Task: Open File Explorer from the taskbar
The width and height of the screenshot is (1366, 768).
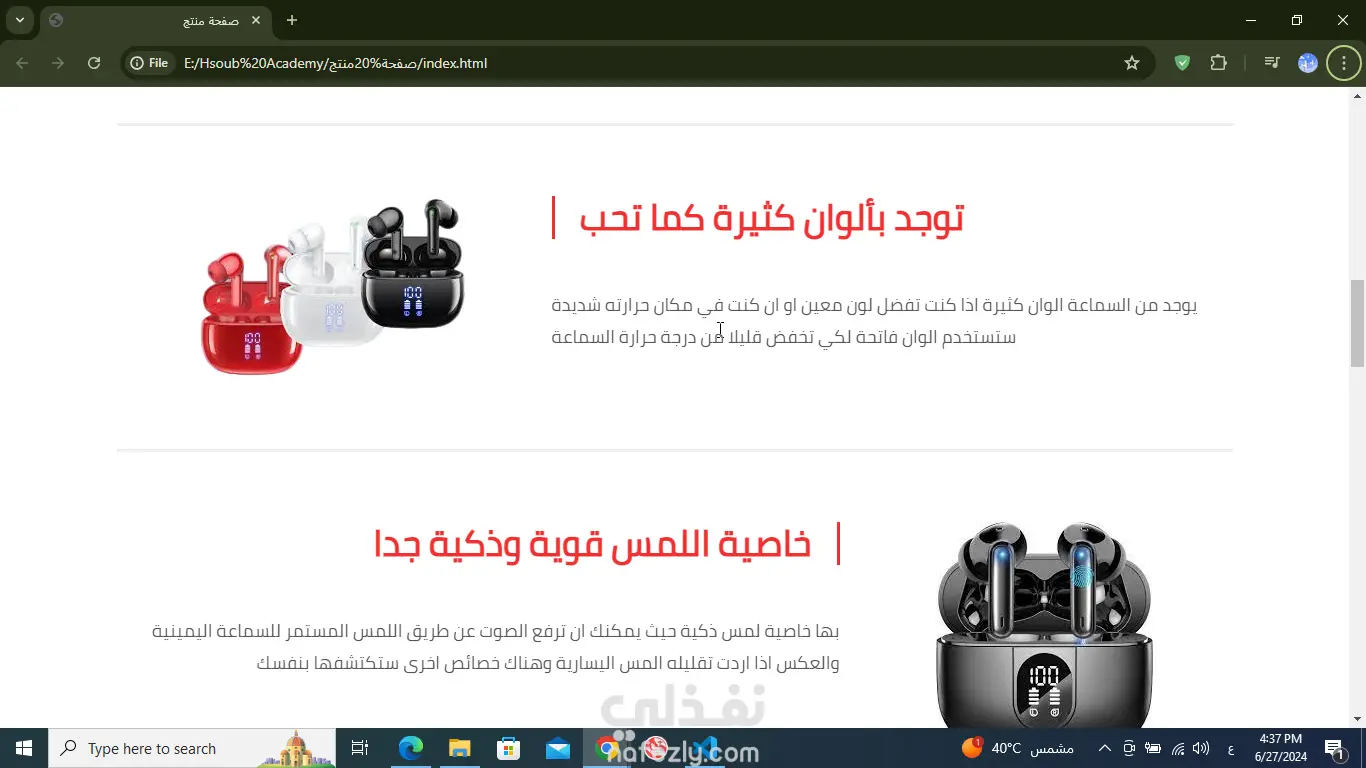Action: point(459,748)
